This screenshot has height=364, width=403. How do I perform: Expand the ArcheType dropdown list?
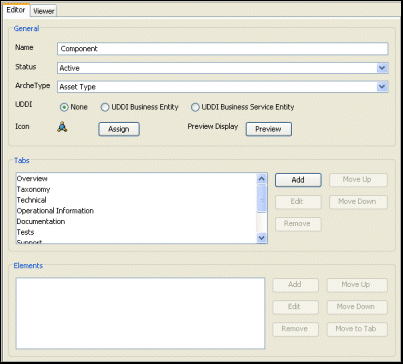coord(382,87)
